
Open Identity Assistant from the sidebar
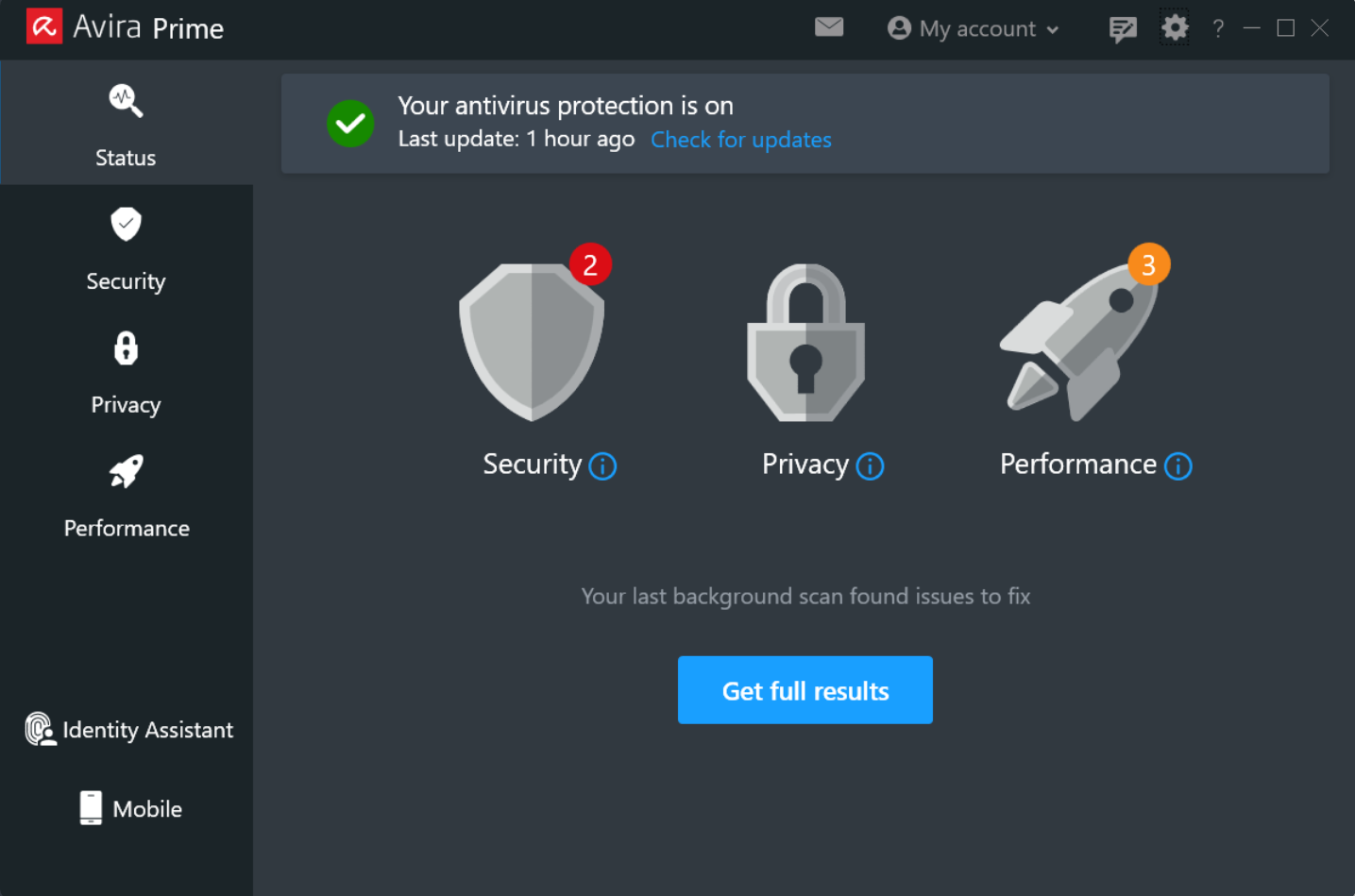[129, 729]
